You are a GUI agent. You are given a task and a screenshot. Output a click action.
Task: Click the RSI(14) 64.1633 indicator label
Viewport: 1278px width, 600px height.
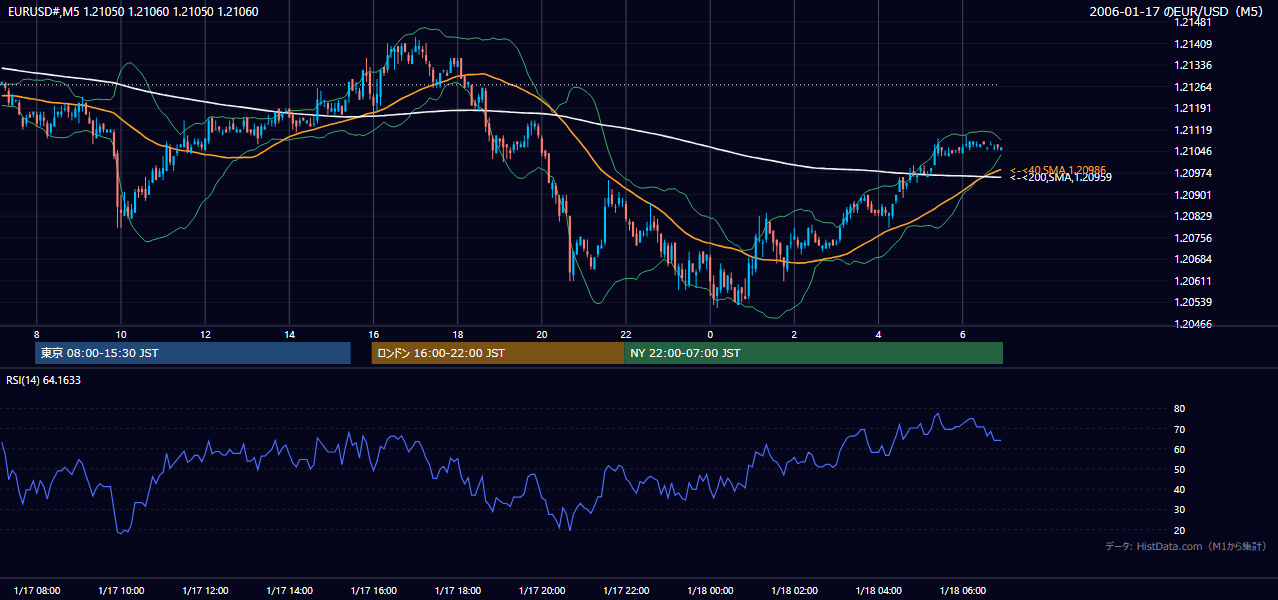pyautogui.click(x=43, y=380)
